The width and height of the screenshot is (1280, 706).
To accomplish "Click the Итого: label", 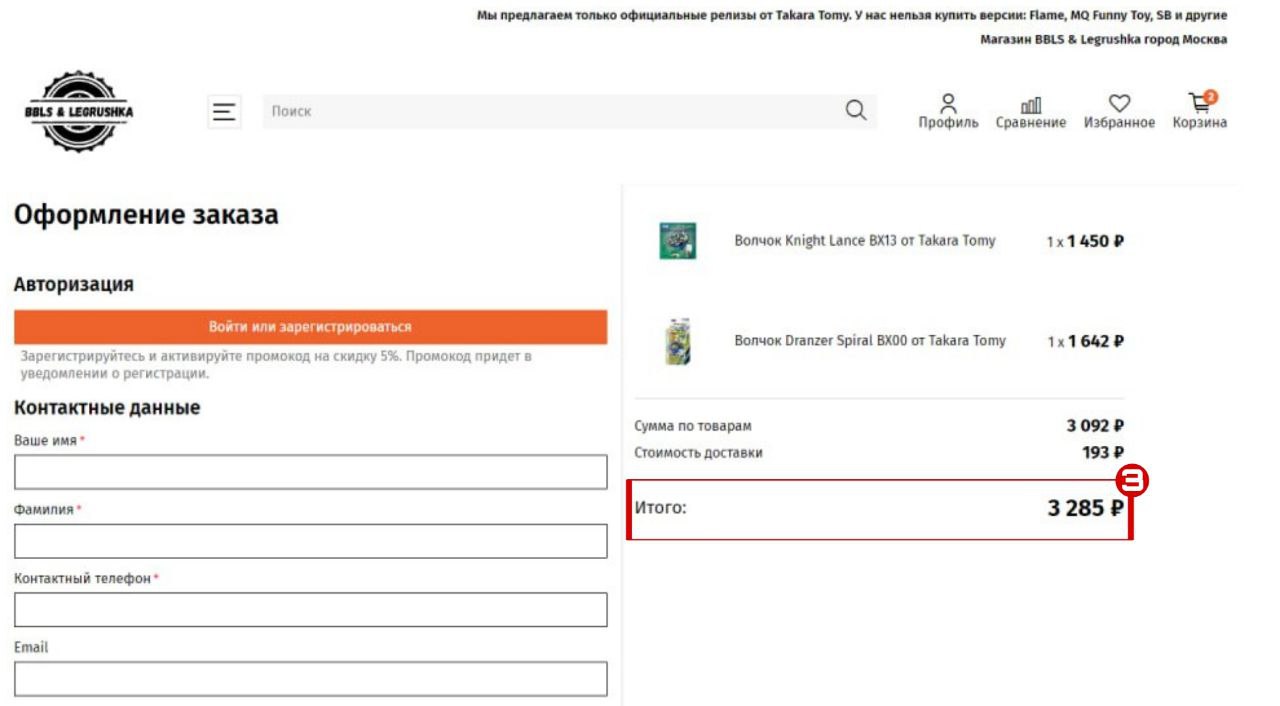I will 661,508.
